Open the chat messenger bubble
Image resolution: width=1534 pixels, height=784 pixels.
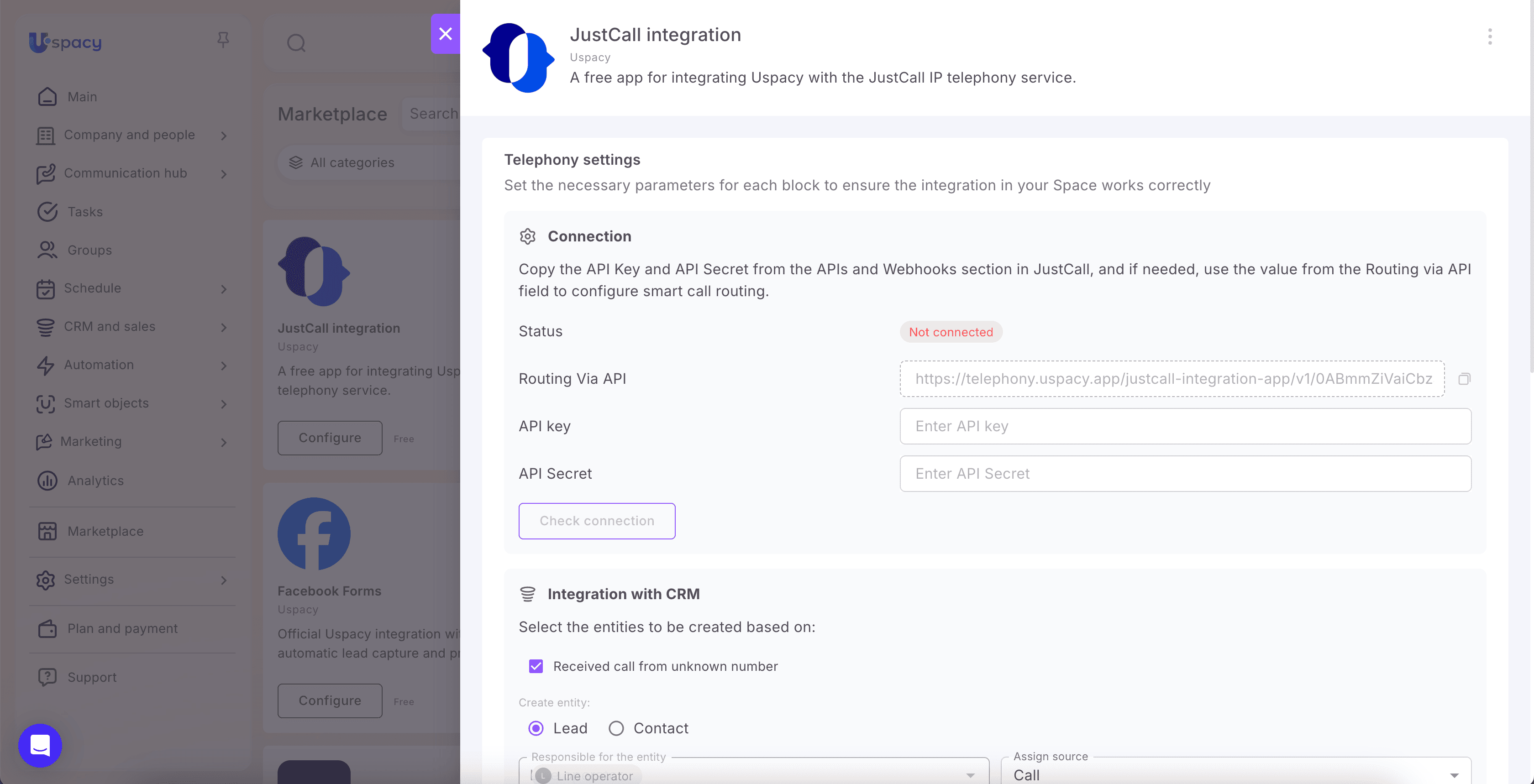pos(40,745)
